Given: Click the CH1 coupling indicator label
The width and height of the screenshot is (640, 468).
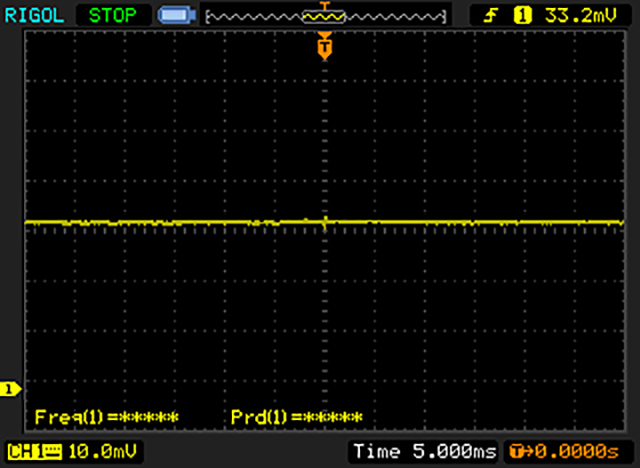Looking at the screenshot, I should click(x=35, y=452).
